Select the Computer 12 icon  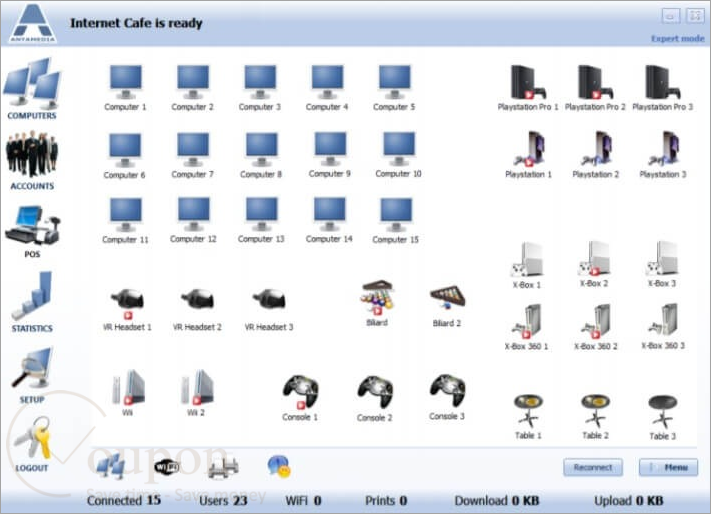click(194, 214)
